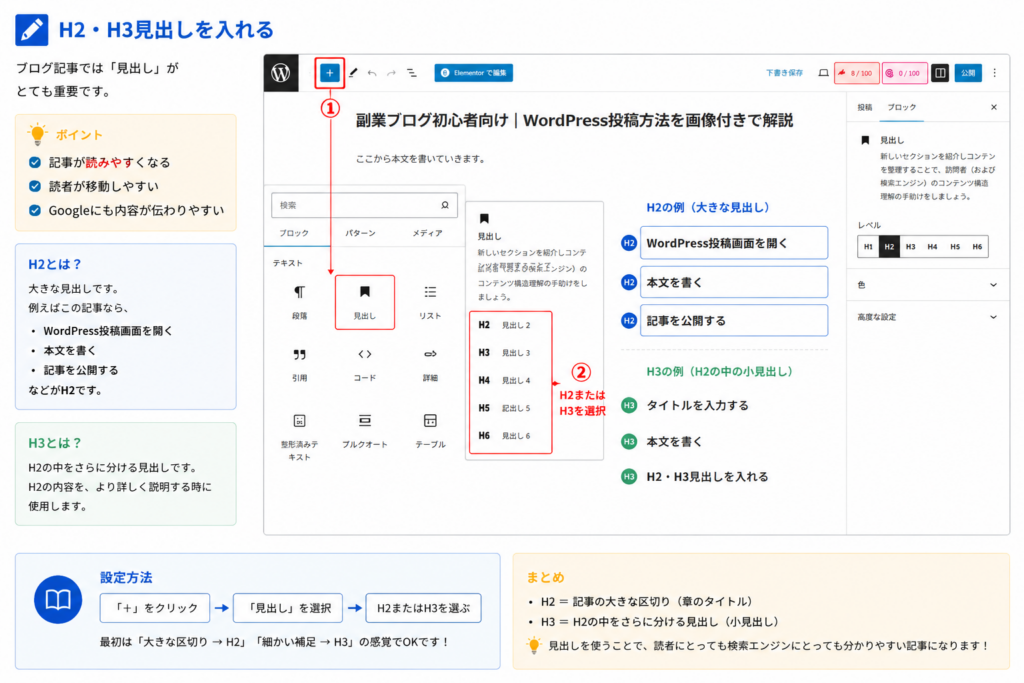This screenshot has width=1024, height=683.
Task: Insert a list block
Action: coord(430,302)
